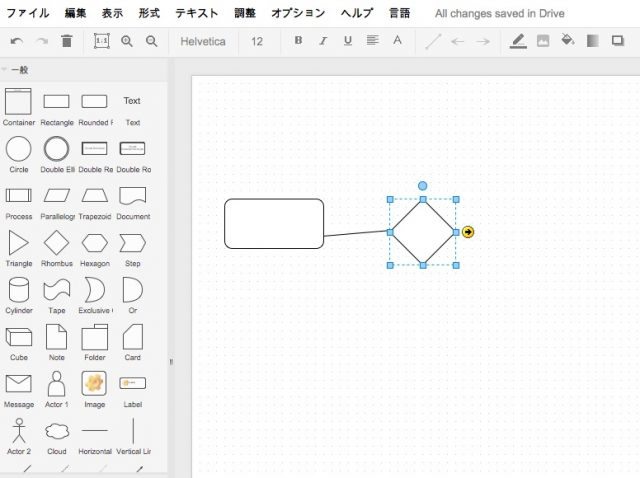The width and height of the screenshot is (640, 478).
Task: Click the delete trash can icon
Action: (67, 41)
